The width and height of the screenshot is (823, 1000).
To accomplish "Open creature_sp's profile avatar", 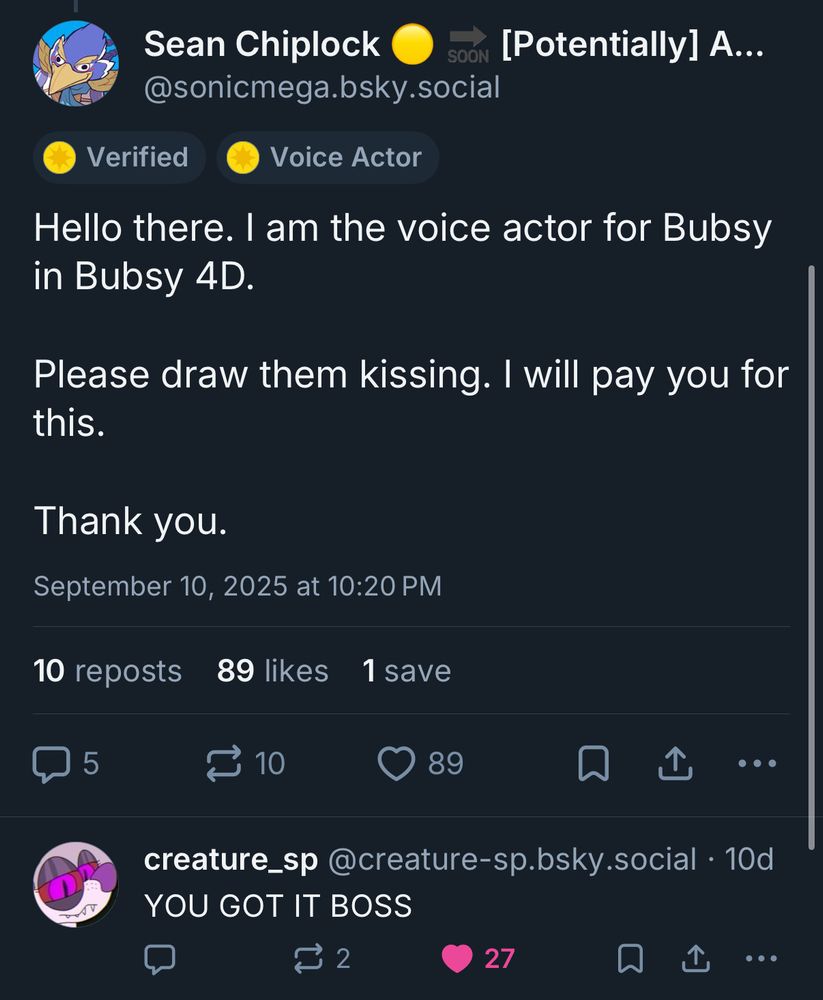I will pyautogui.click(x=76, y=884).
